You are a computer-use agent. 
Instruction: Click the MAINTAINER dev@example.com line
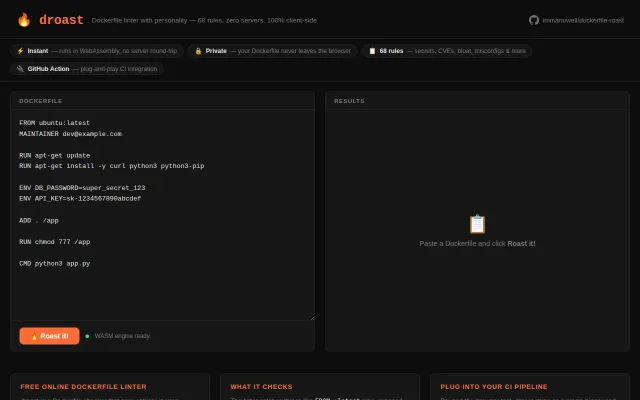click(70, 134)
